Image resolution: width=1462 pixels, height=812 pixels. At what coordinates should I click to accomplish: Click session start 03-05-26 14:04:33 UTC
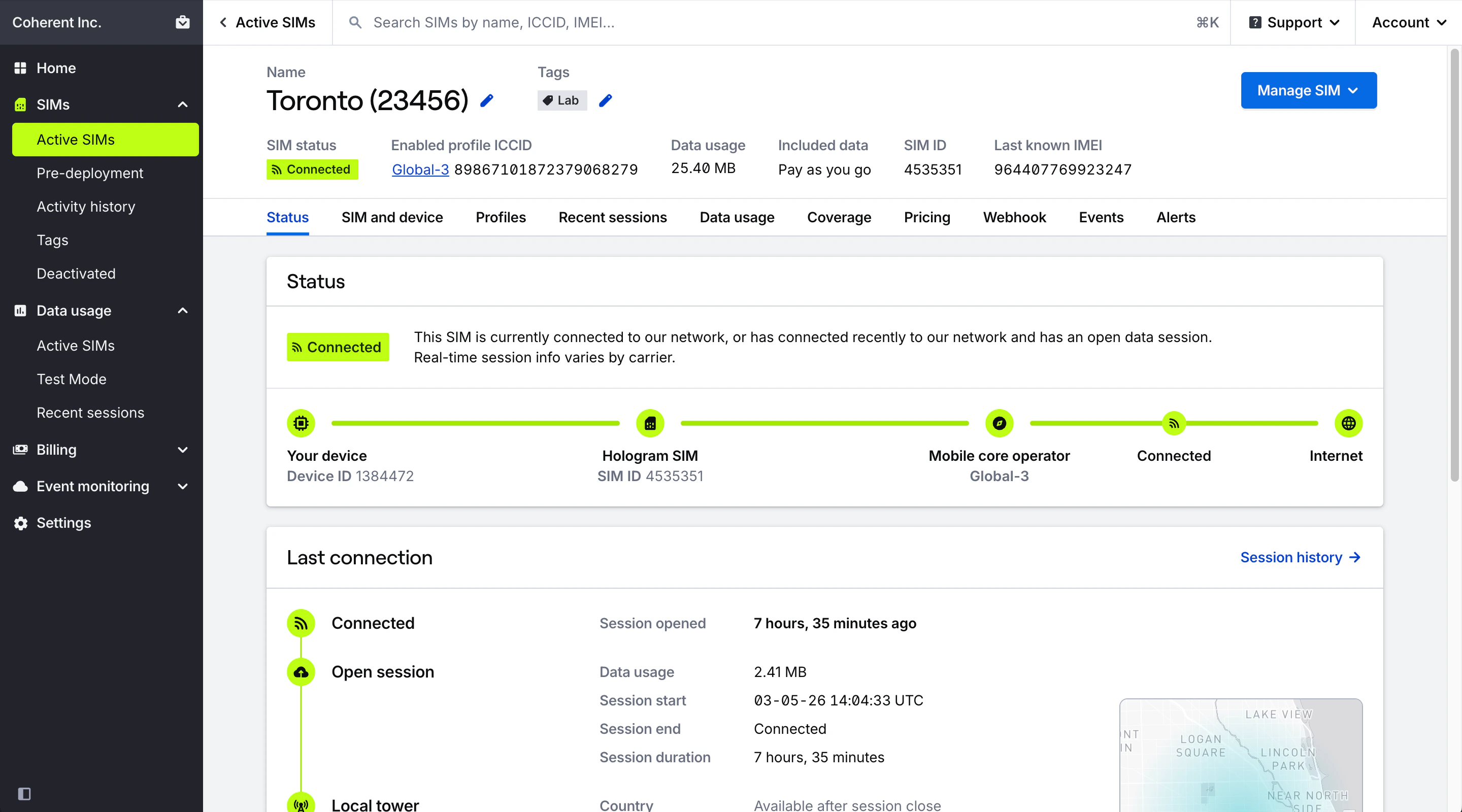point(838,700)
